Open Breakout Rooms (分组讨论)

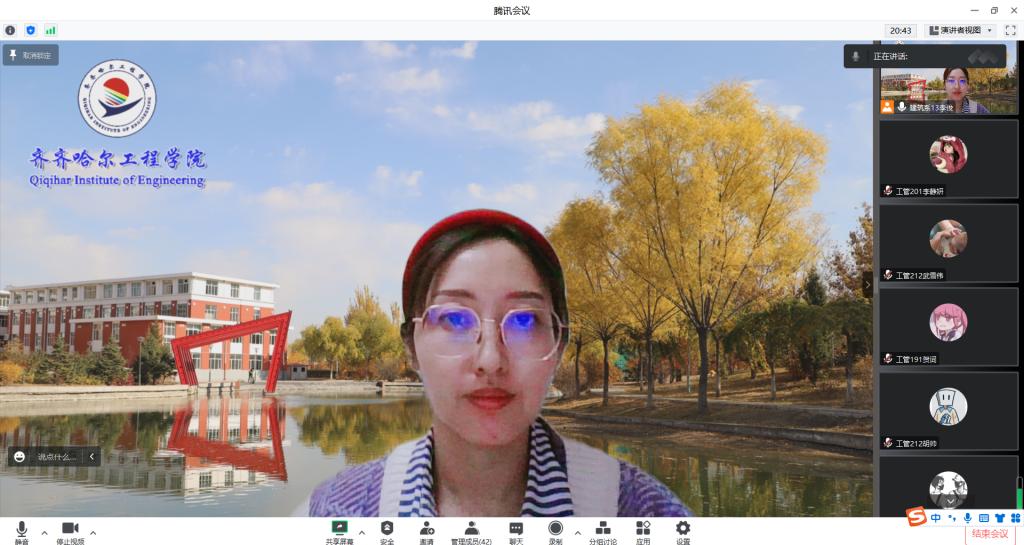(x=602, y=530)
